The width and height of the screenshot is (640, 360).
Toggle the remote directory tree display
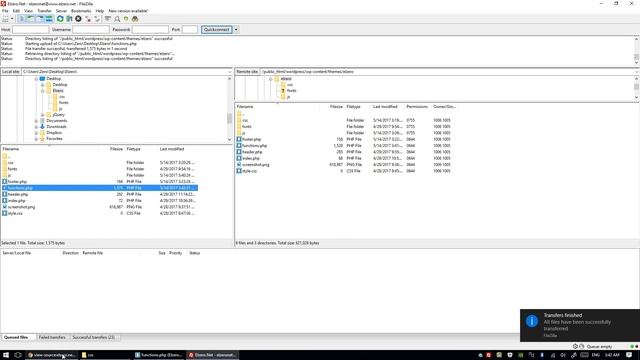(40, 19)
